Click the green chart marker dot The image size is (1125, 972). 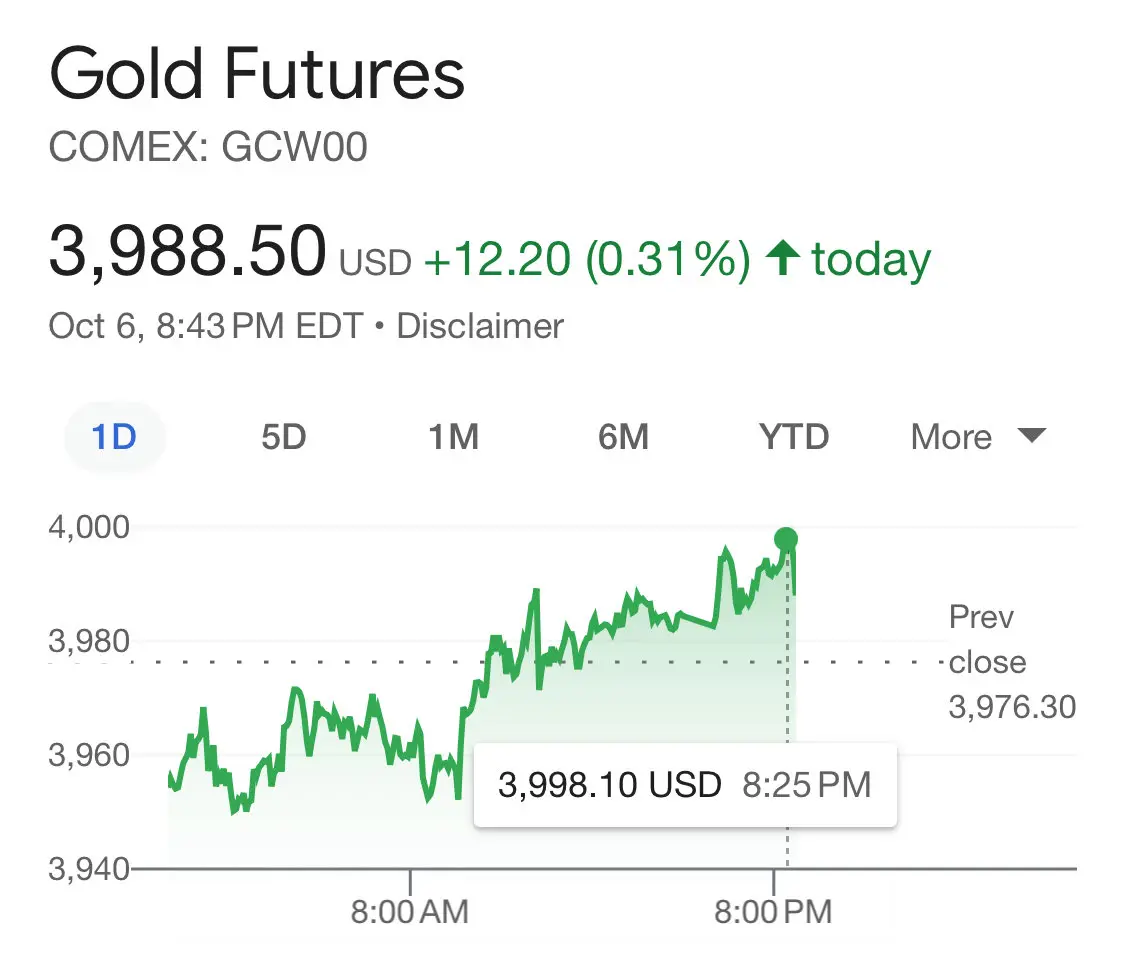pos(786,540)
